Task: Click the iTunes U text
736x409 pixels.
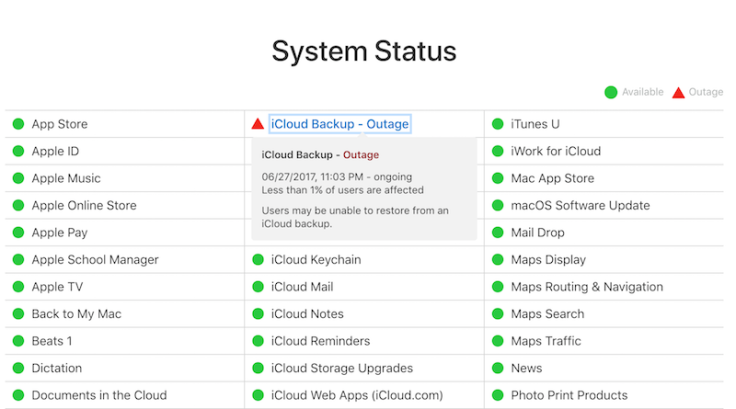Action: (535, 124)
